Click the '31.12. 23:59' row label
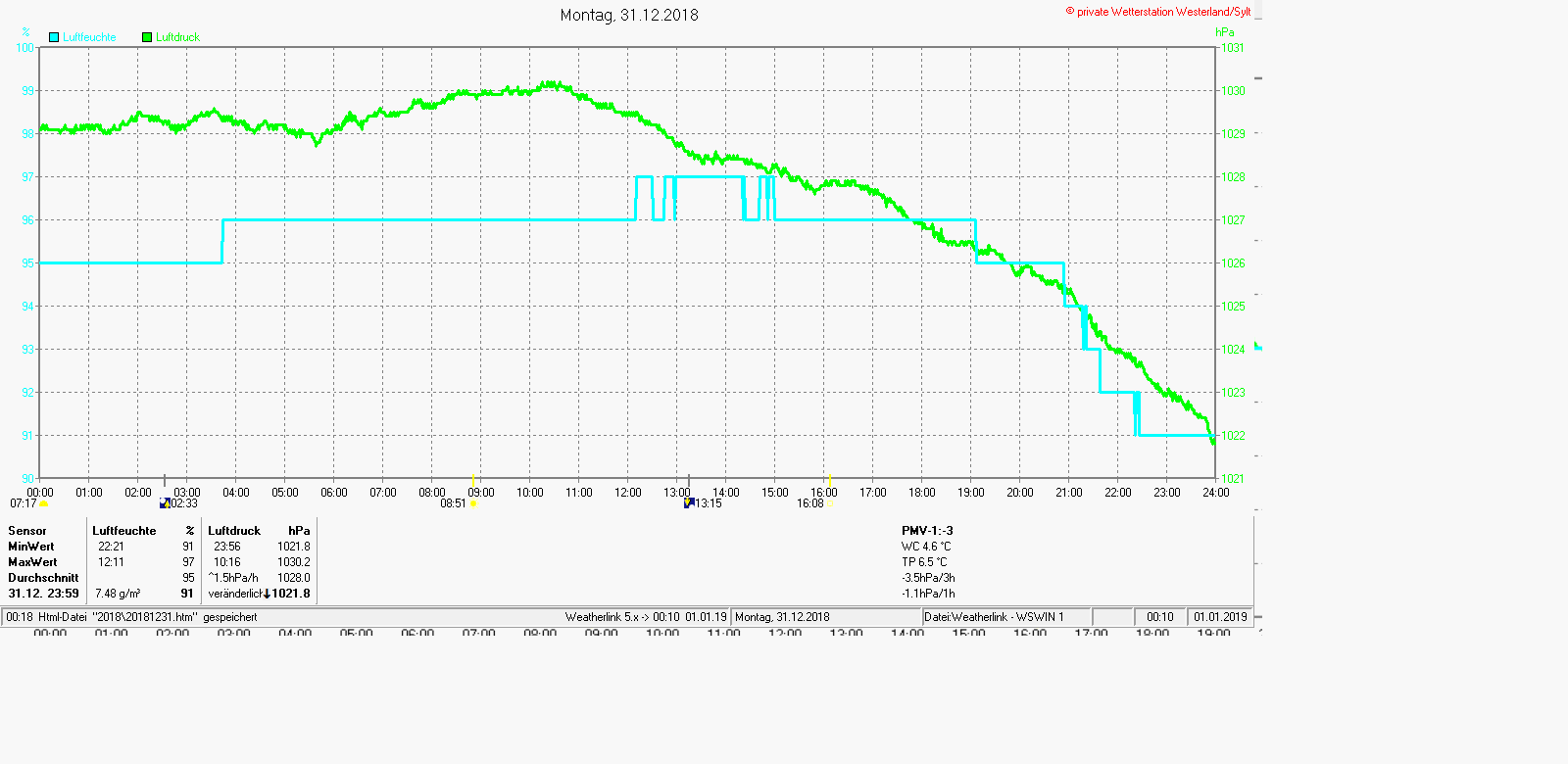 [x=43, y=594]
